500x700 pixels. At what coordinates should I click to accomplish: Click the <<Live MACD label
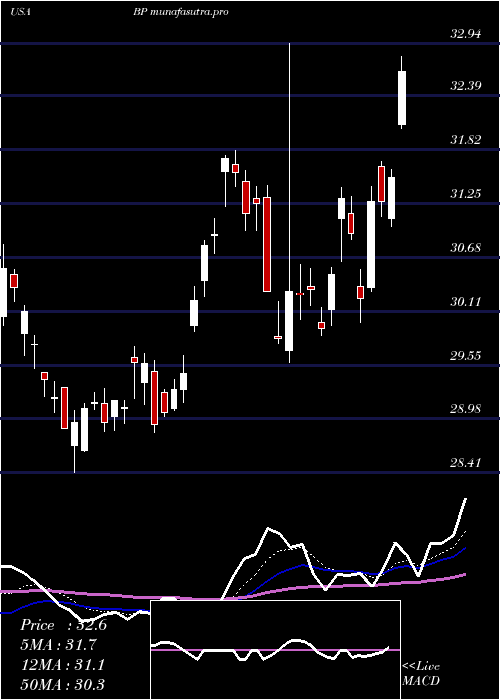pyautogui.click(x=421, y=674)
